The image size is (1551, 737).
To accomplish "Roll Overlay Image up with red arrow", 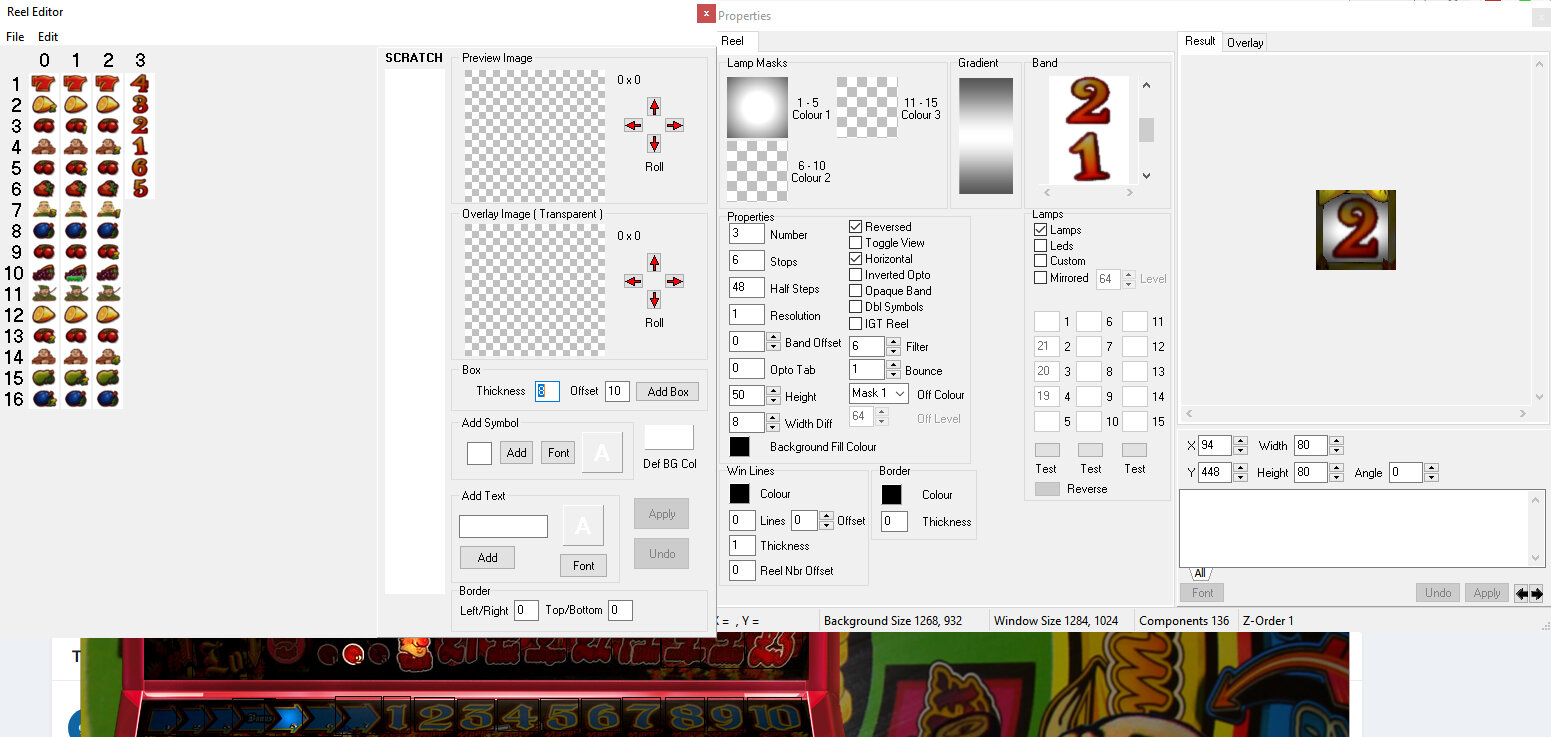I will point(654,262).
